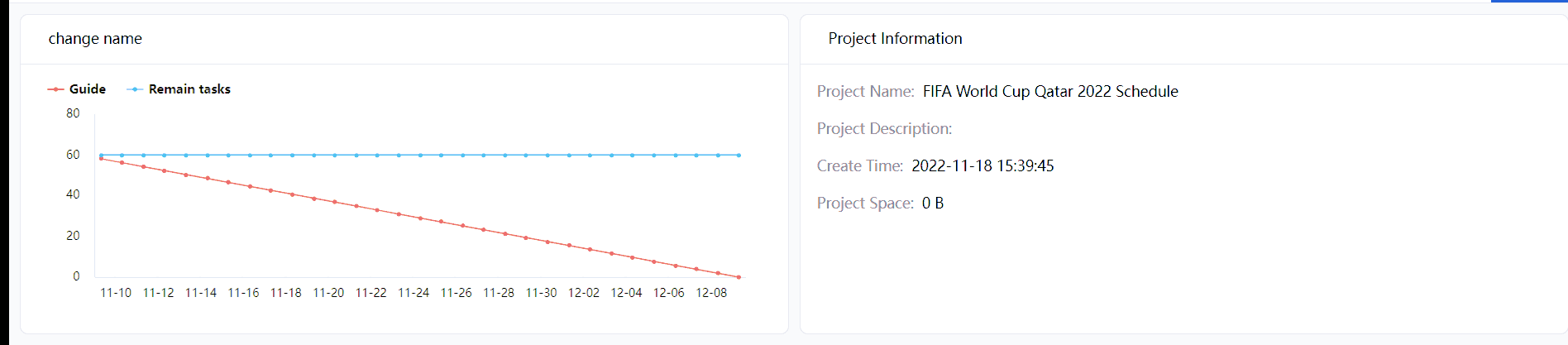
Task: Click the Project Information panel heading
Action: point(895,39)
